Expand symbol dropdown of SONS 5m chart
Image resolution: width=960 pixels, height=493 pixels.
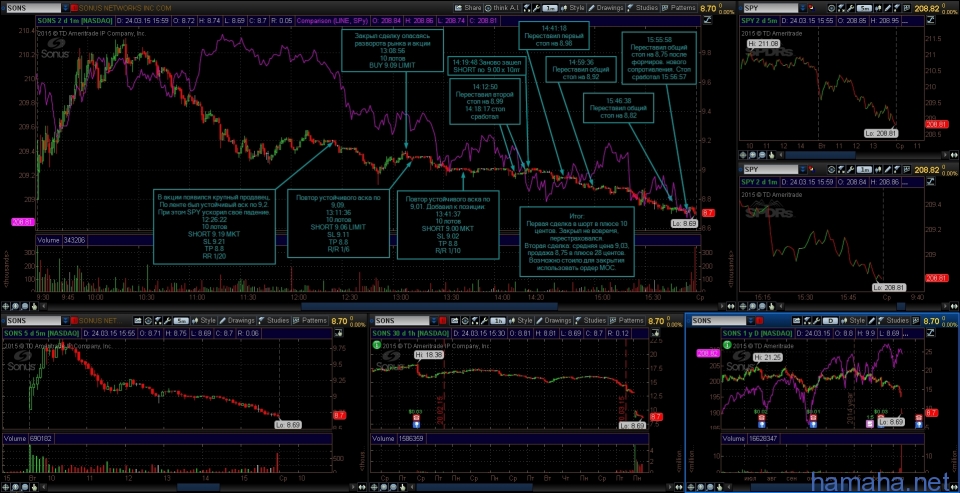coord(65,320)
